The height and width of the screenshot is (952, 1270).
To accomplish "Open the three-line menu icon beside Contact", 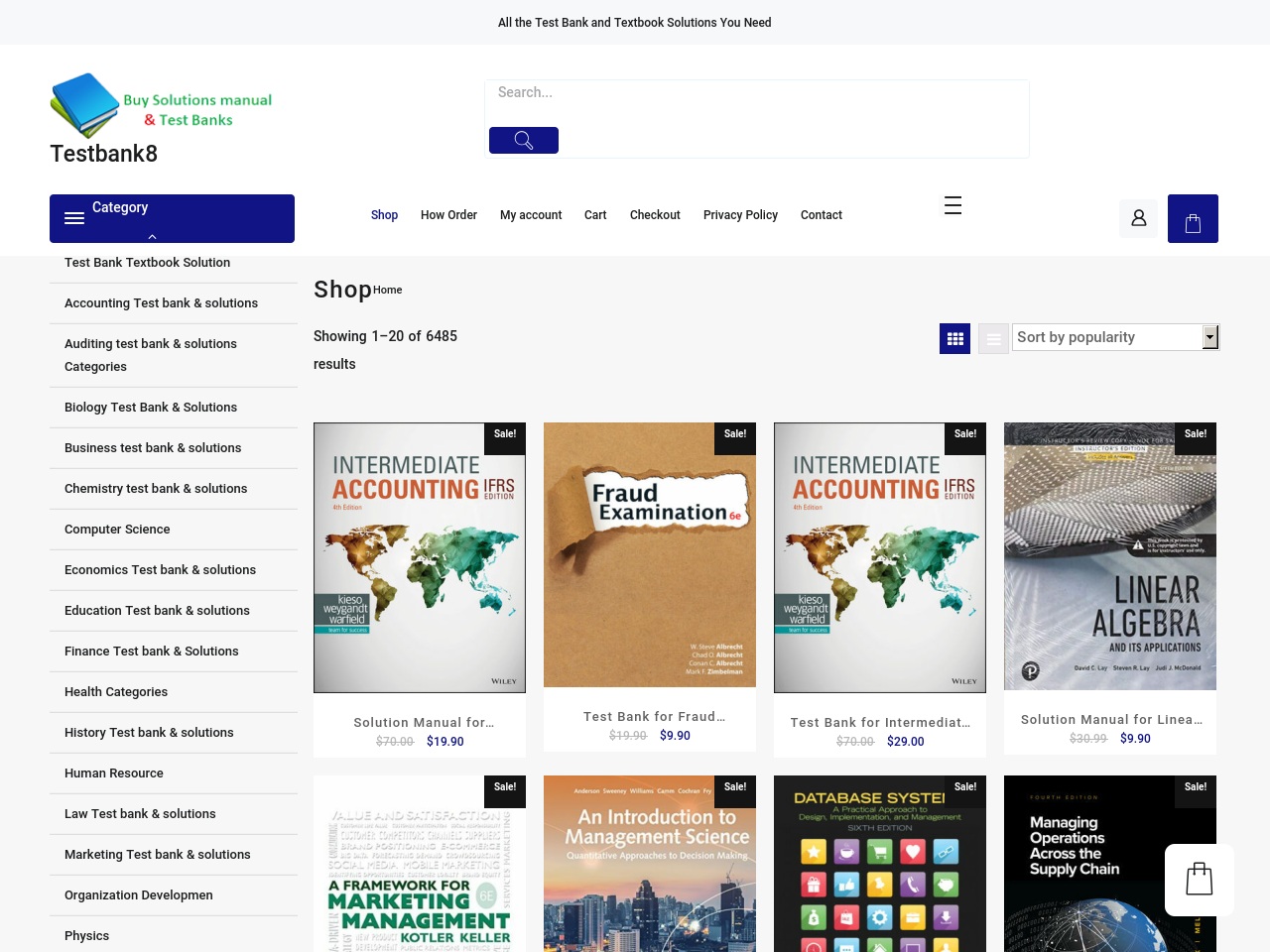I will point(953,205).
